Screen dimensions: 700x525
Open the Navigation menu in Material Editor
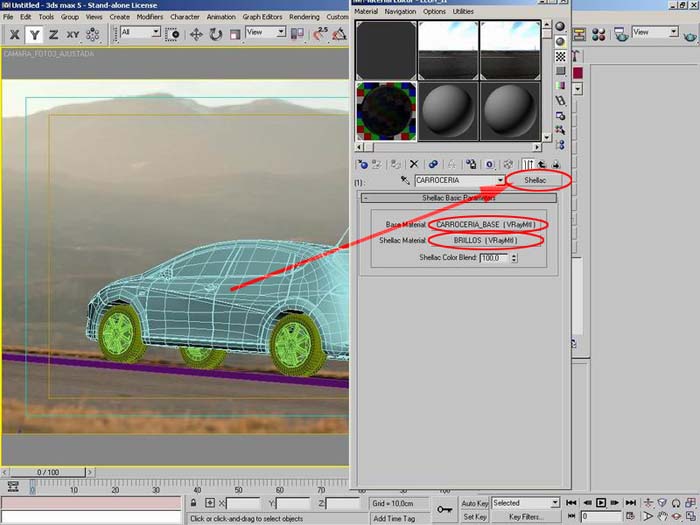pyautogui.click(x=400, y=11)
